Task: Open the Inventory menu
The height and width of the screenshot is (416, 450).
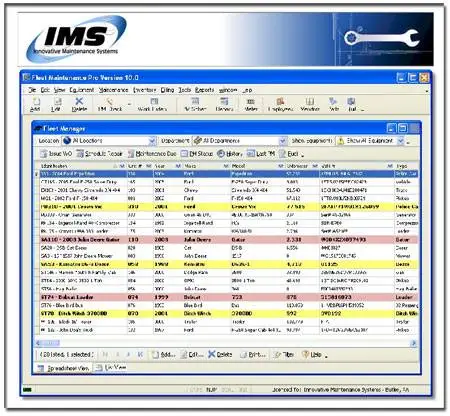Action: tap(145, 90)
